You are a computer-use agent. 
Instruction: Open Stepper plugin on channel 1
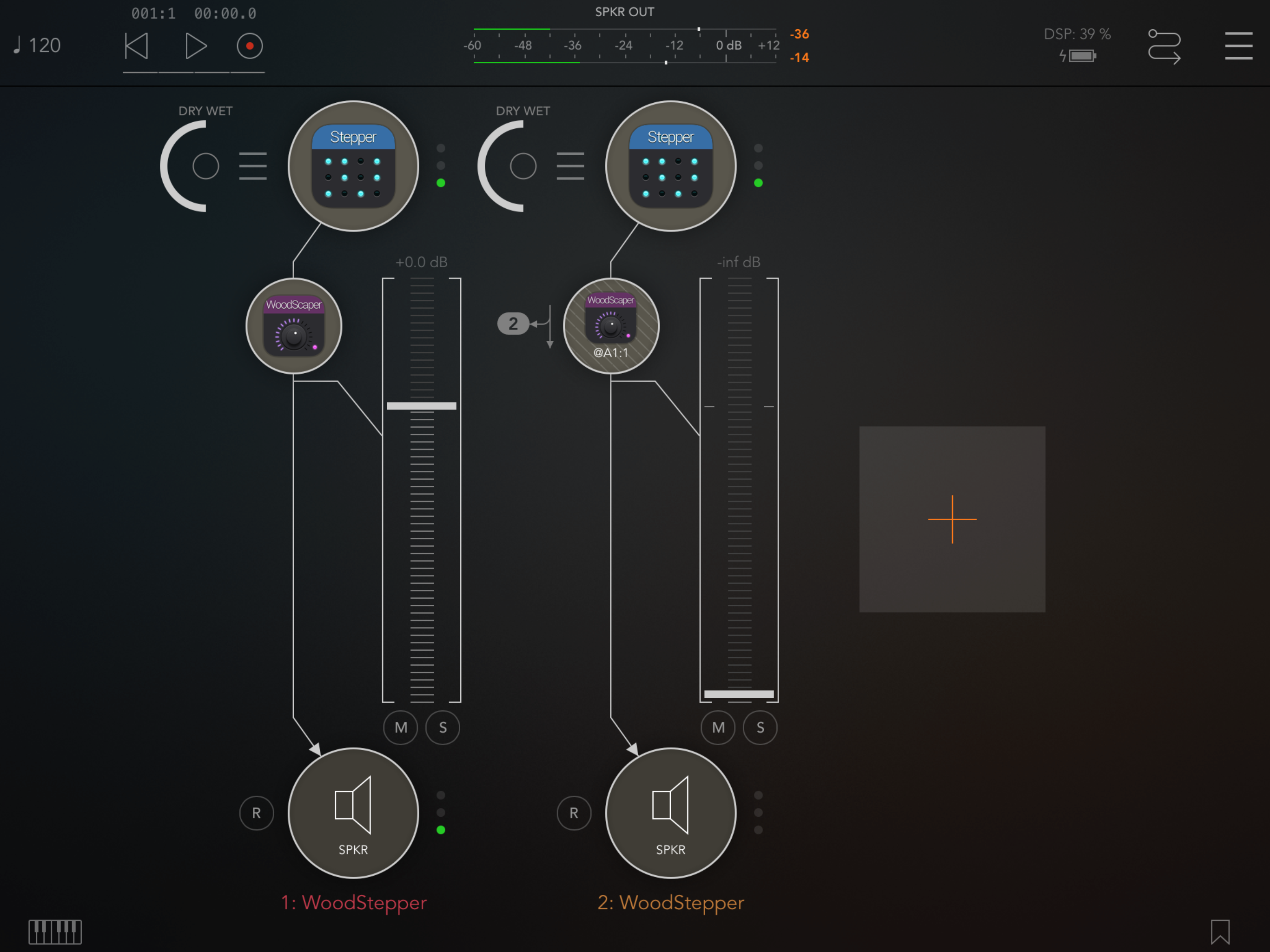tap(352, 166)
